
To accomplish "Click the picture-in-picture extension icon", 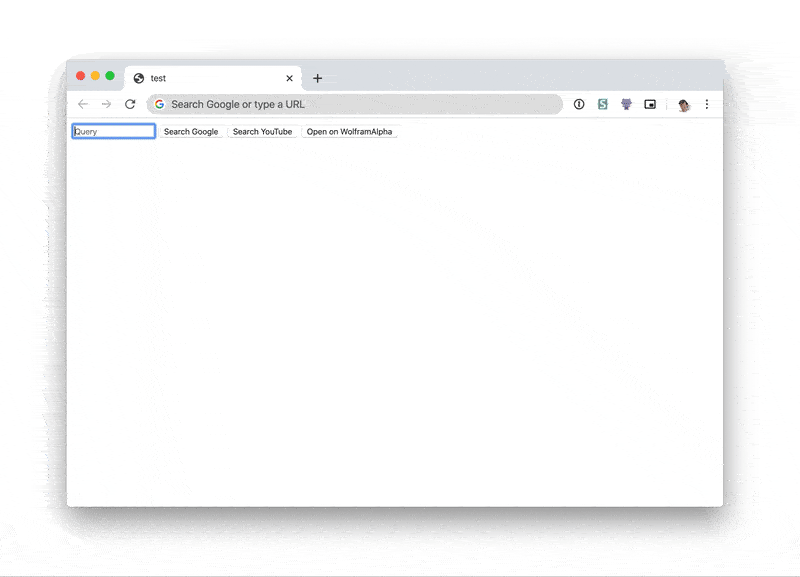I will 650,104.
